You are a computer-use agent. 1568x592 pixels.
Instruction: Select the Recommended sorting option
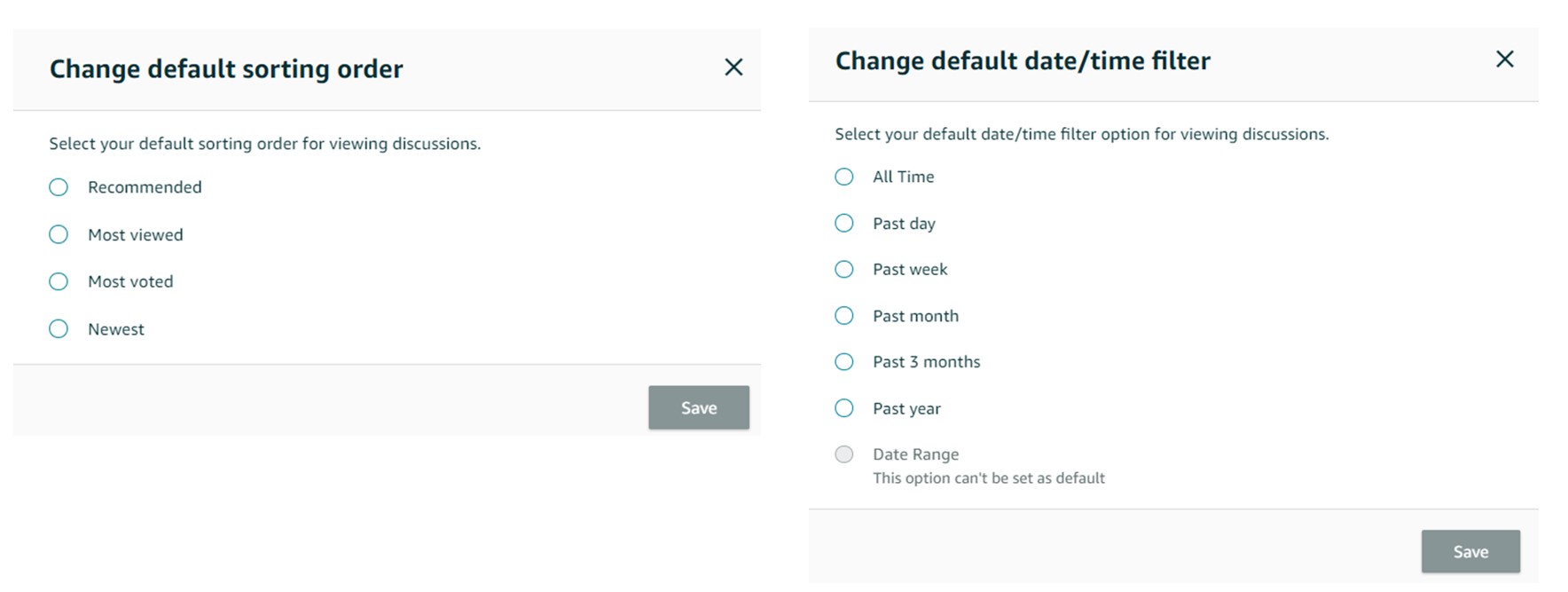(x=59, y=187)
